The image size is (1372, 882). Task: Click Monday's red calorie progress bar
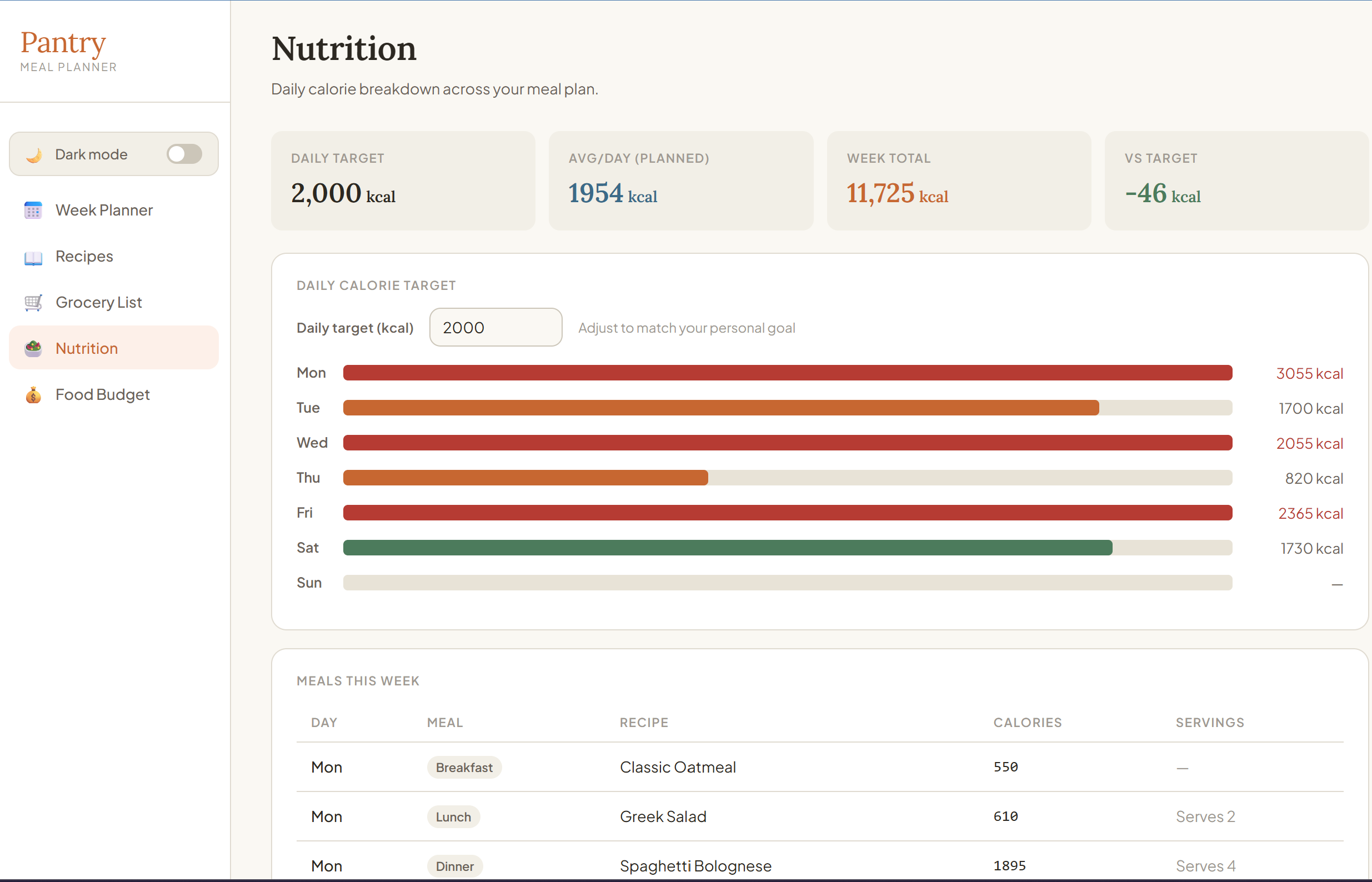tap(787, 373)
